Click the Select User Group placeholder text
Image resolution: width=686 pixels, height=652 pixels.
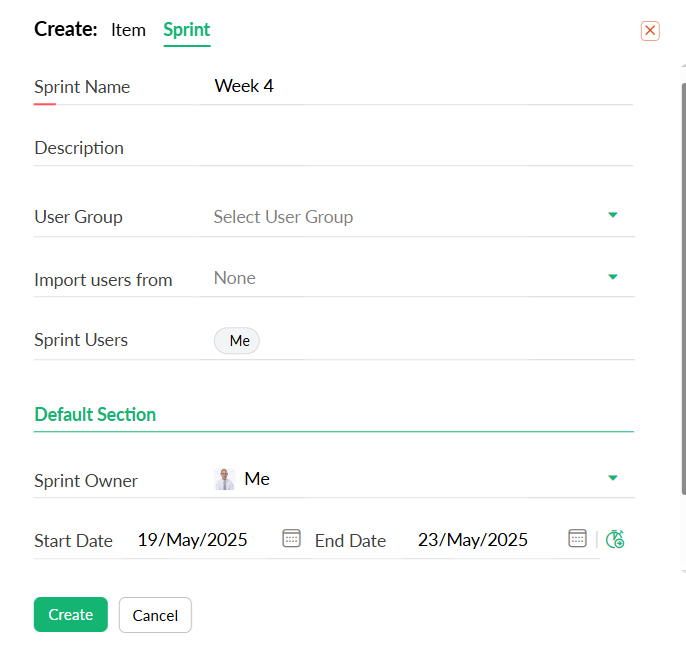pos(283,217)
